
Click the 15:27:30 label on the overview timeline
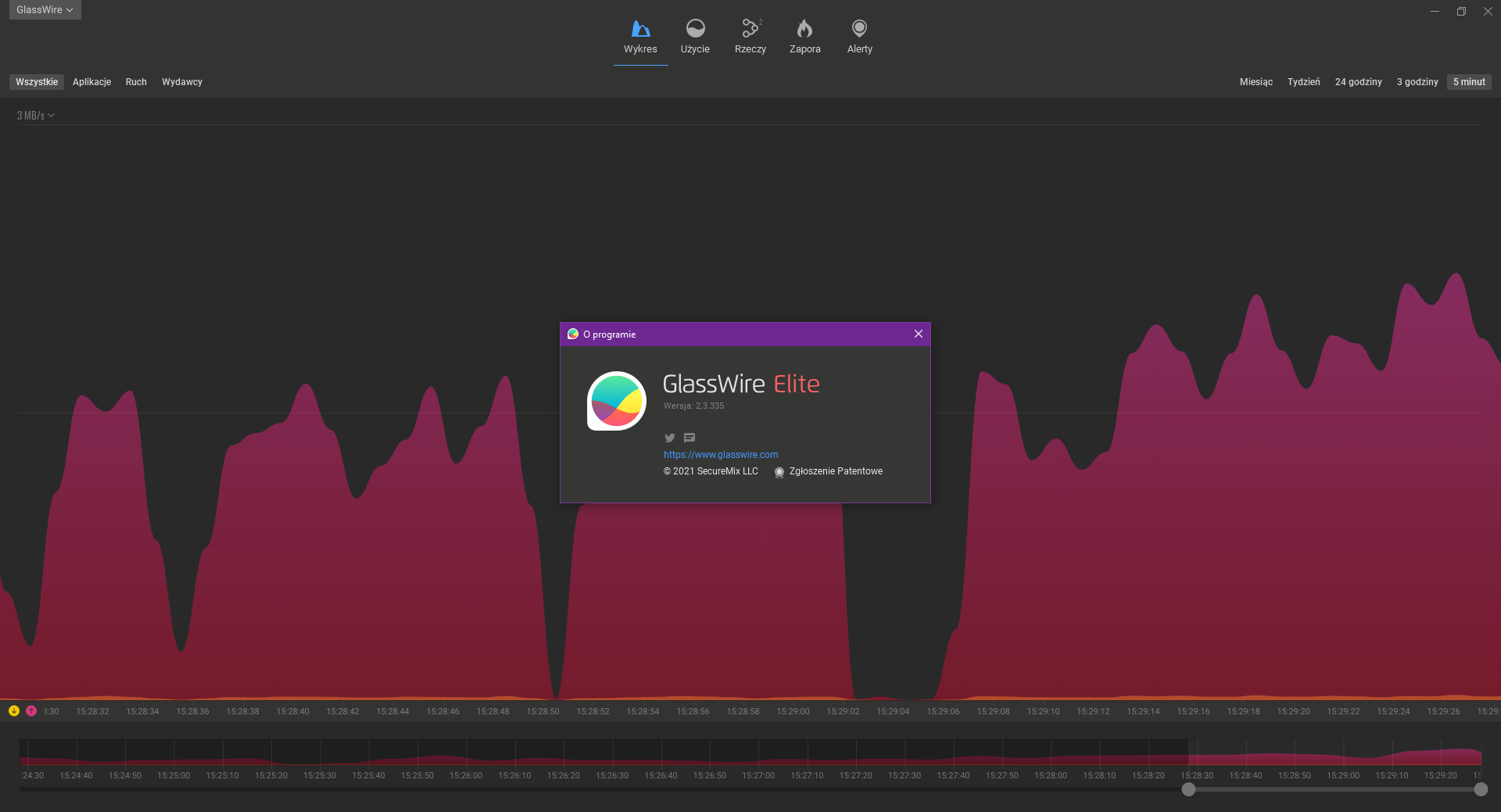pos(905,775)
